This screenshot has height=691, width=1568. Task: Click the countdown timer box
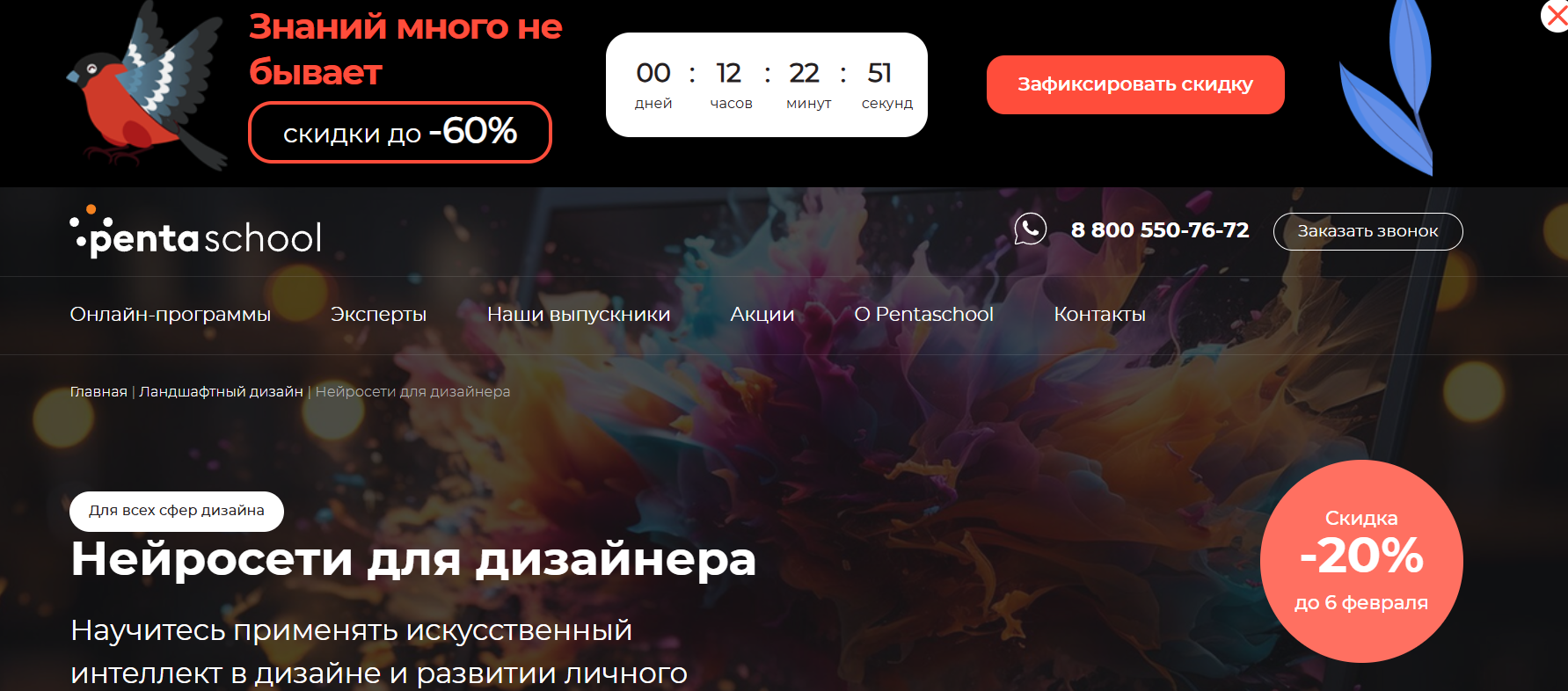point(767,84)
